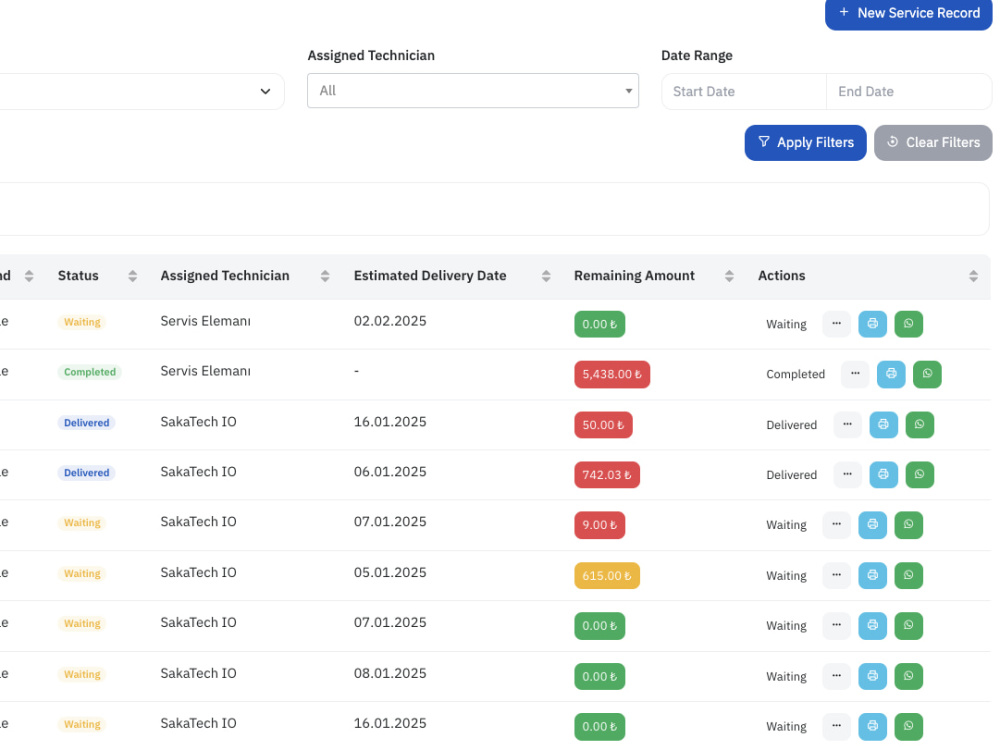This screenshot has width=1000, height=750.
Task: Open more options for the 02.02.2025 record
Action: point(836,324)
